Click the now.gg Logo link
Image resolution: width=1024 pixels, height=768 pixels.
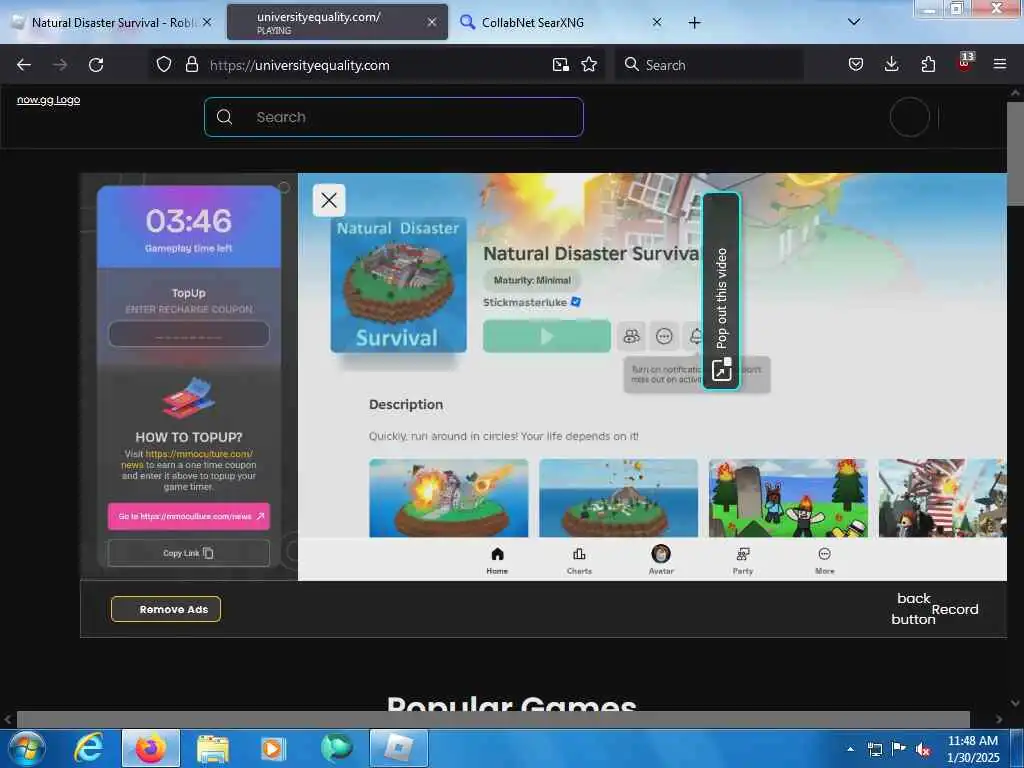(48, 100)
